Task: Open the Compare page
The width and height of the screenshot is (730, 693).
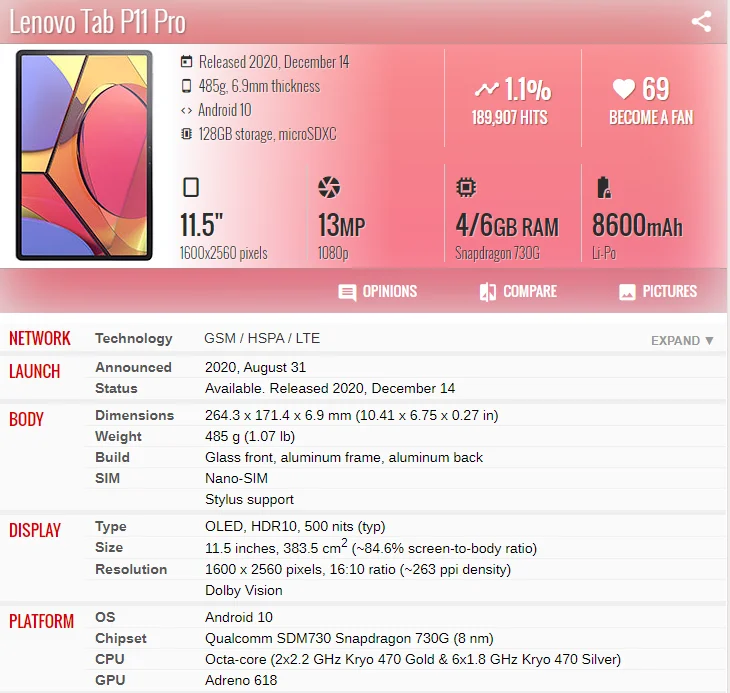Action: coord(518,292)
